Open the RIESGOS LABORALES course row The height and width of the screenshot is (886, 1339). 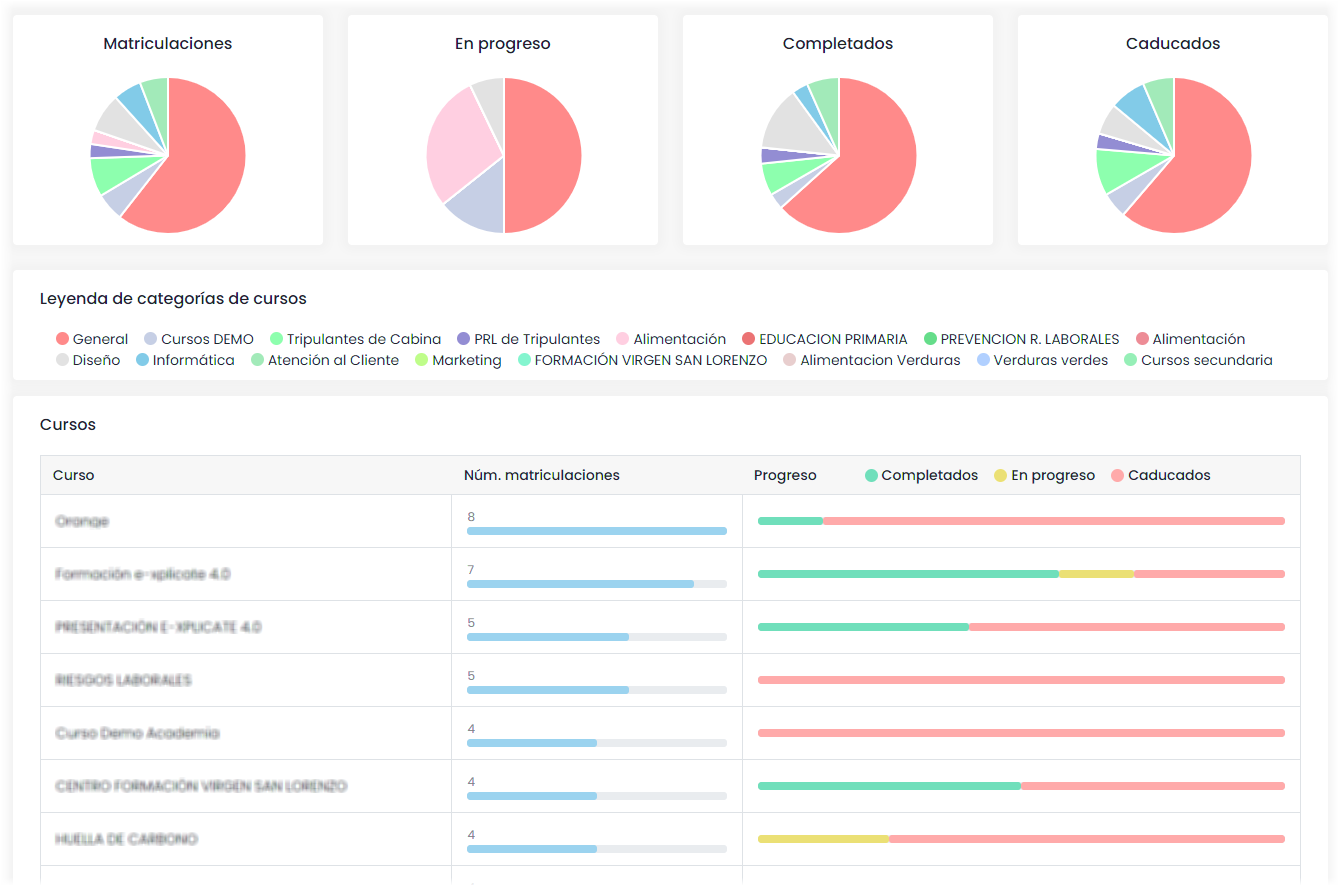[124, 680]
